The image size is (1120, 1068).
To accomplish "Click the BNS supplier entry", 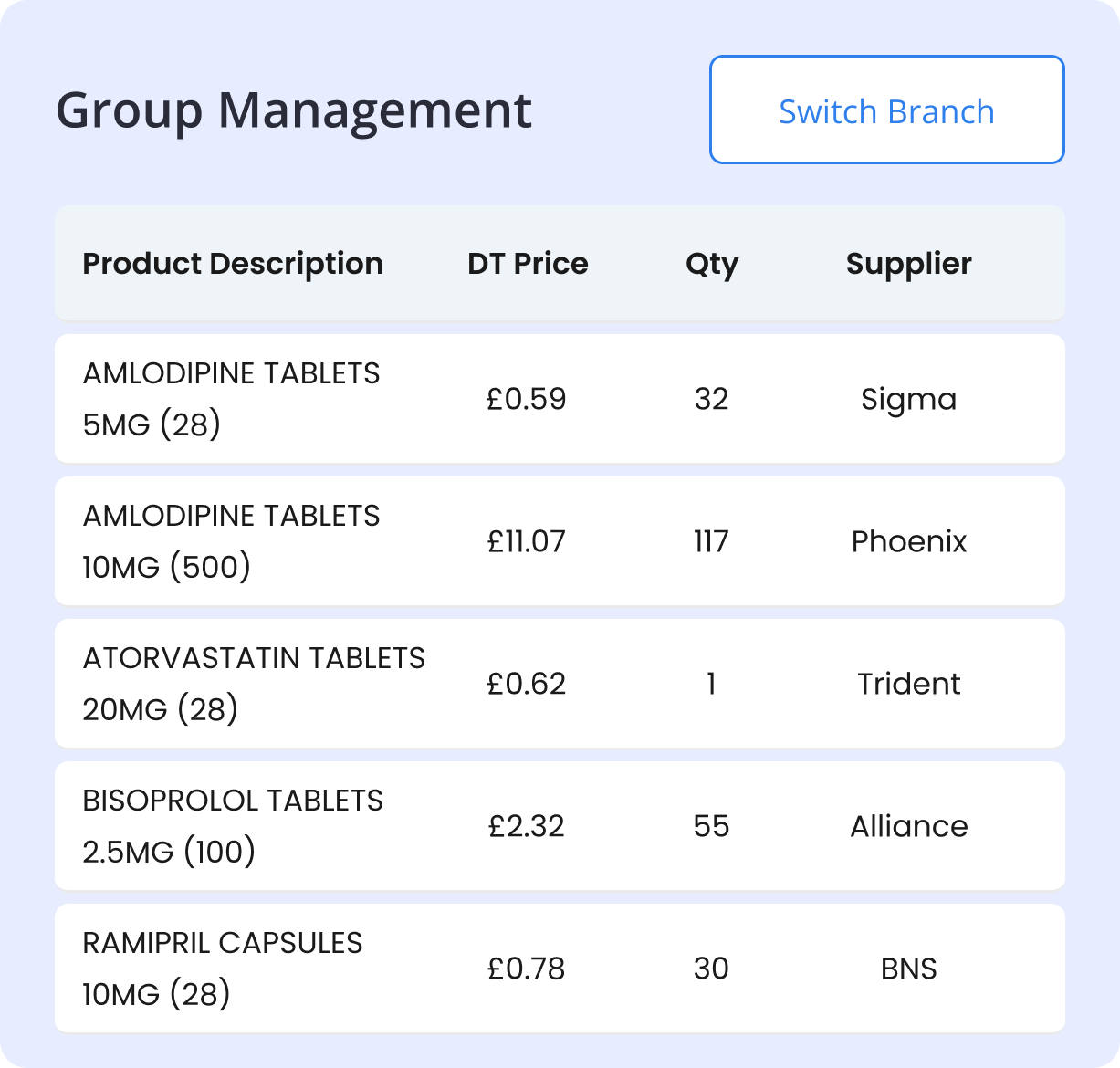I will [x=908, y=968].
